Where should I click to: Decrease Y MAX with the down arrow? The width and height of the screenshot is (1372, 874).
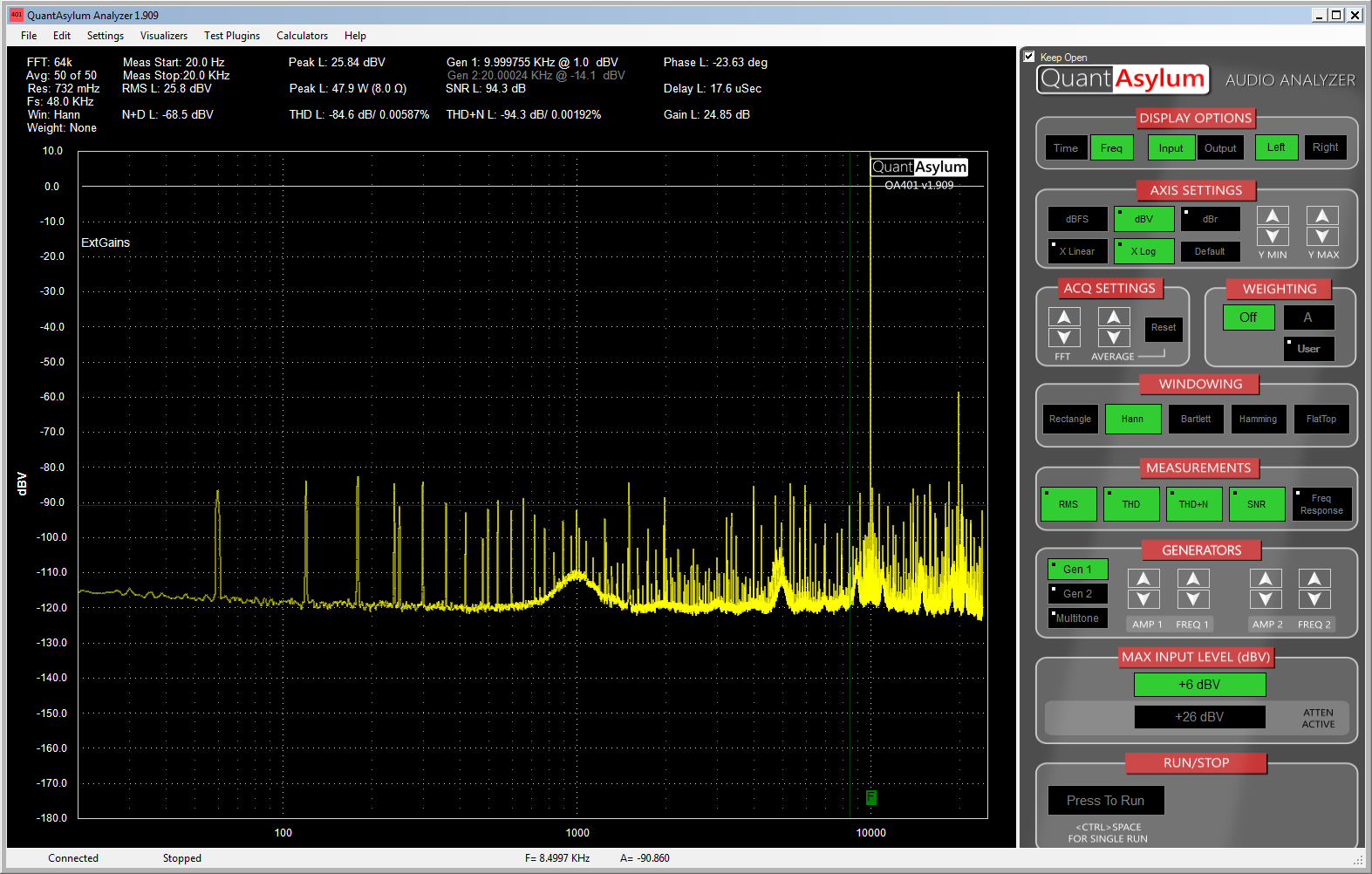(1322, 236)
